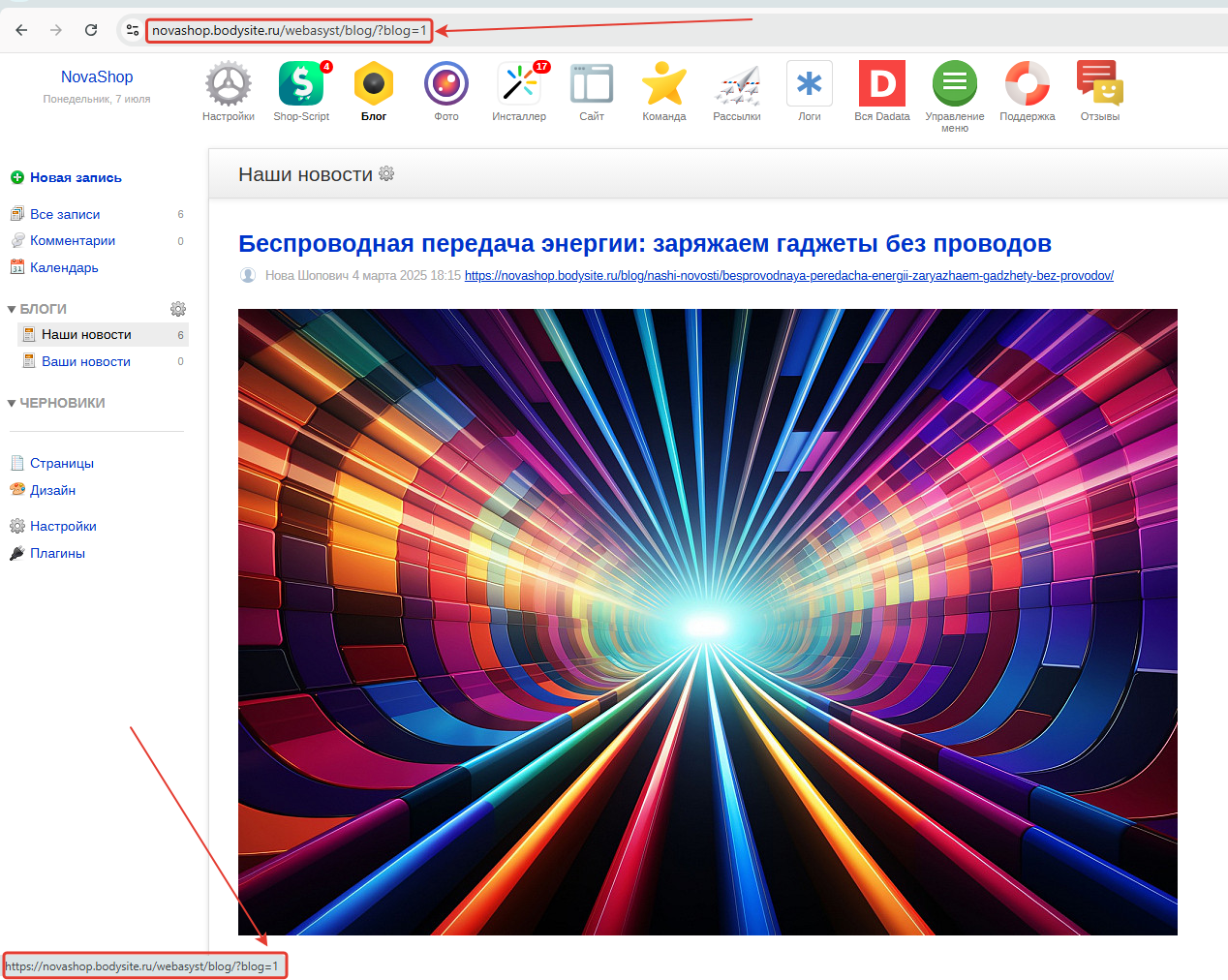Open Все записи in sidebar
Screen dimensions: 1228x980
click(65, 214)
